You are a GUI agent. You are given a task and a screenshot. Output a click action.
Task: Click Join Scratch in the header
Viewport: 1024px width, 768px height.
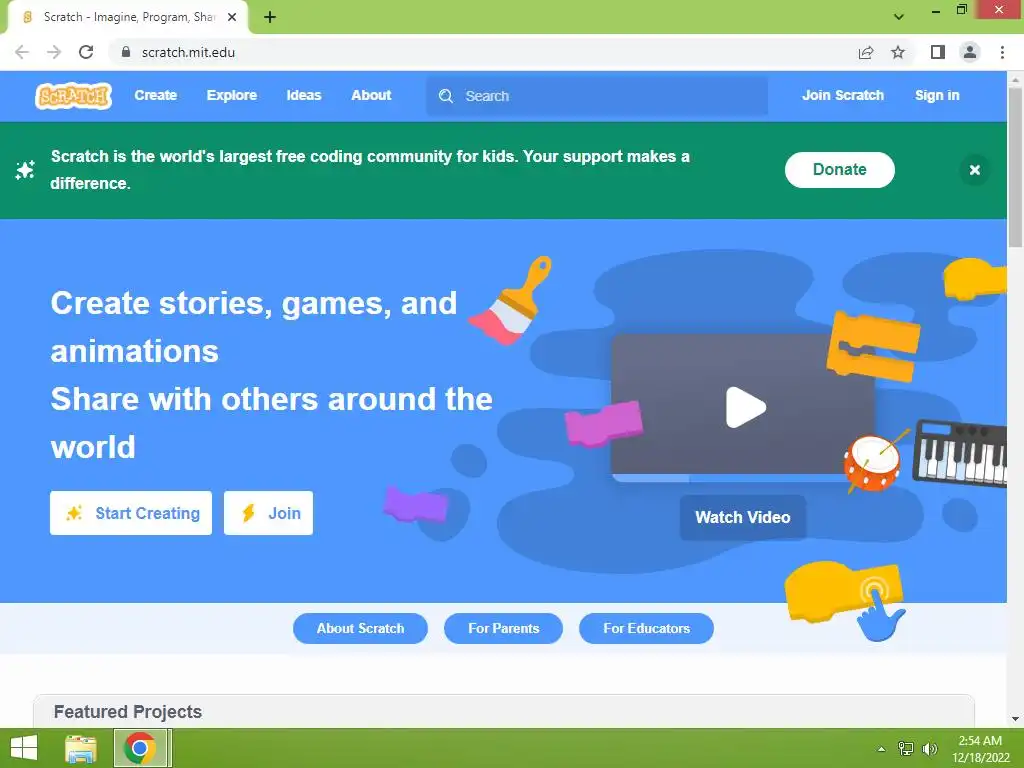click(842, 95)
